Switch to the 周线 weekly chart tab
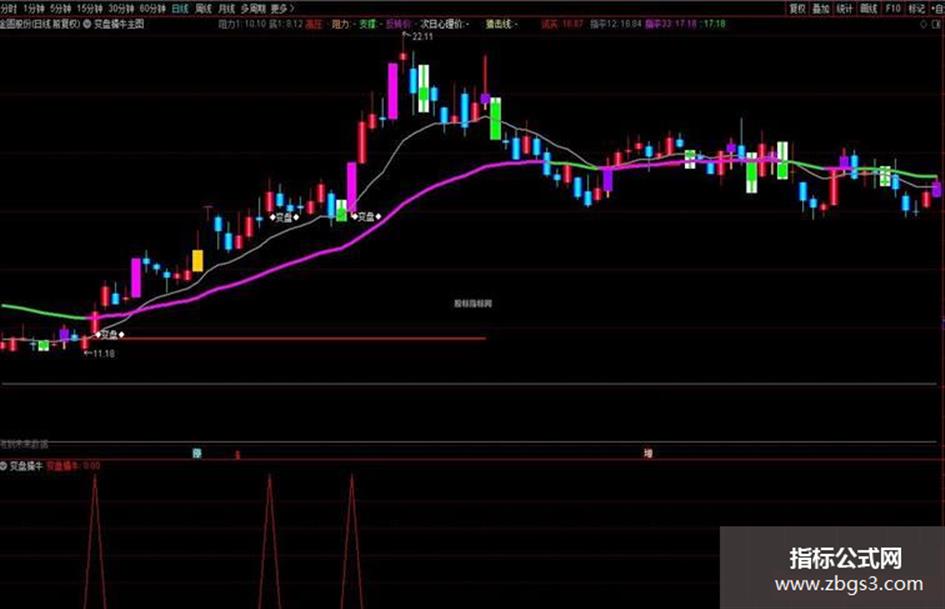 tap(204, 8)
